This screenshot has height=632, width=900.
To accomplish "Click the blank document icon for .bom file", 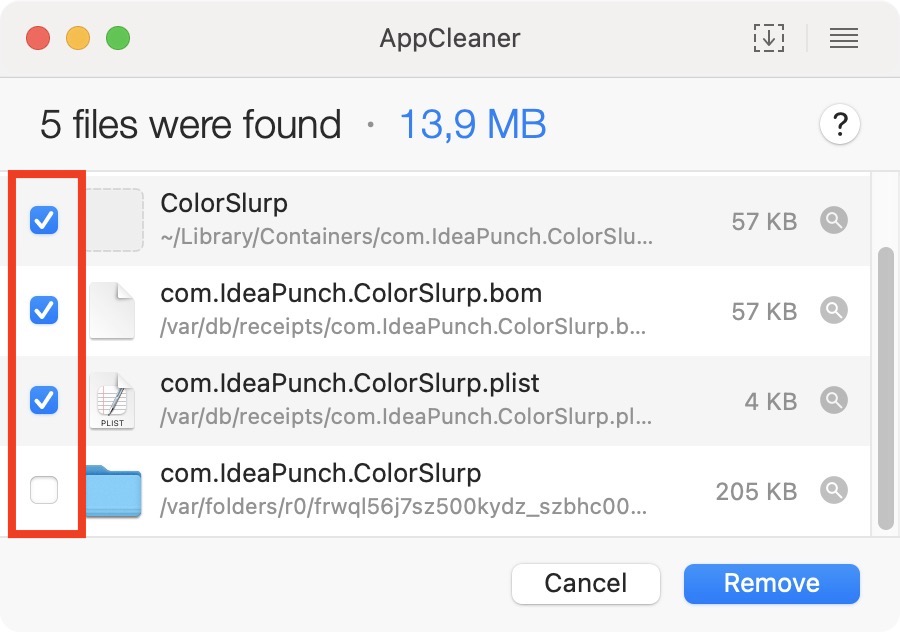I will 111,311.
